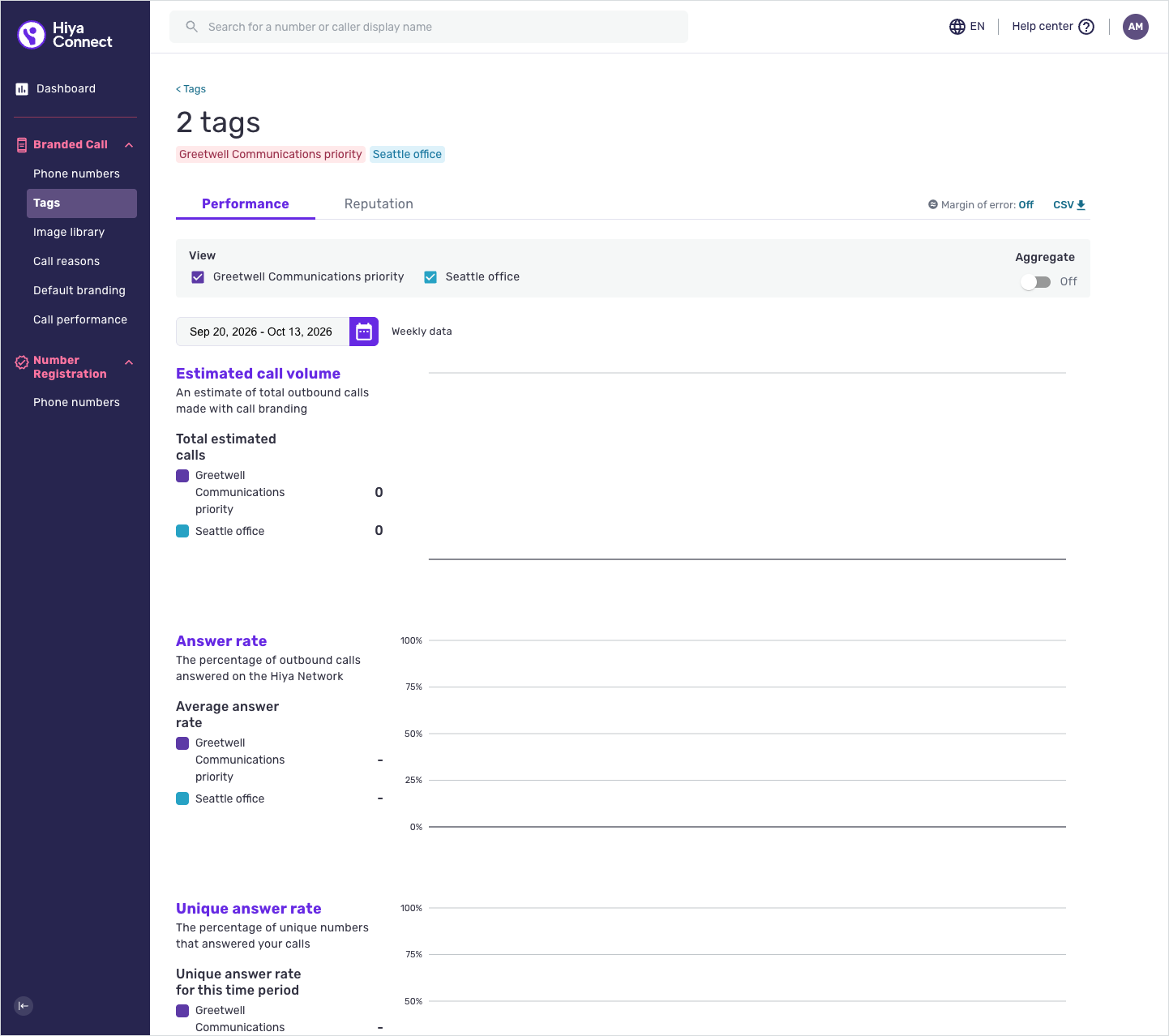
Task: Uncheck the Greetwell Communications priority checkbox
Action: (x=198, y=277)
